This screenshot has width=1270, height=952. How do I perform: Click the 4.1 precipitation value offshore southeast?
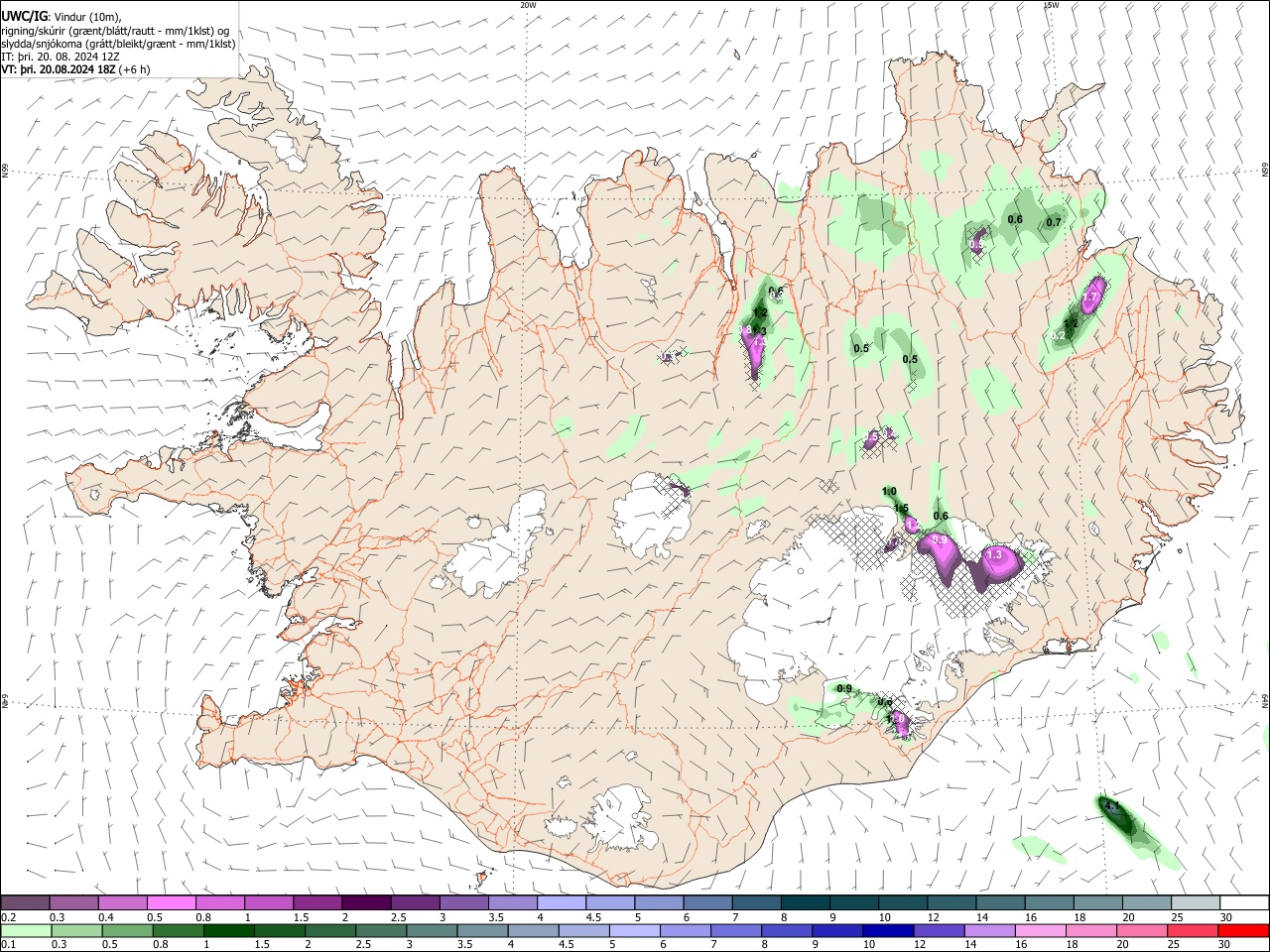[1112, 806]
